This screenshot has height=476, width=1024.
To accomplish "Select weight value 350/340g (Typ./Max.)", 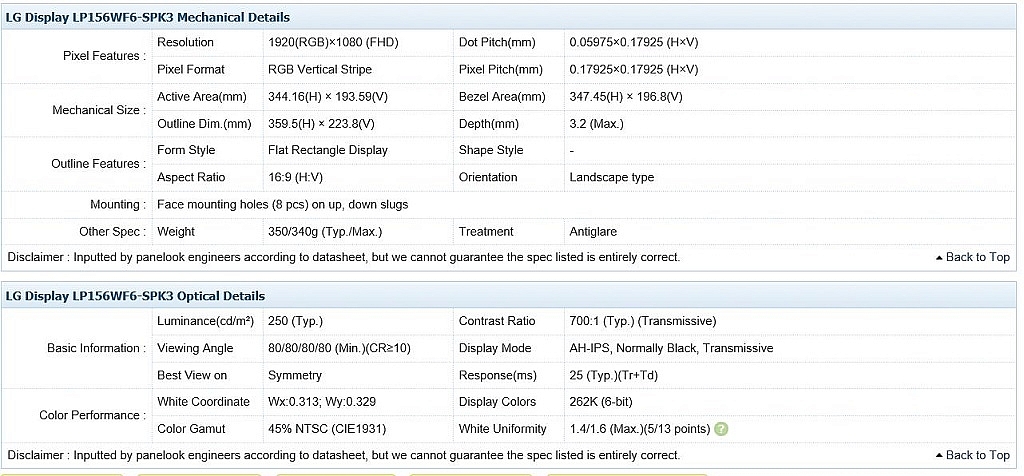I will click(x=325, y=232).
